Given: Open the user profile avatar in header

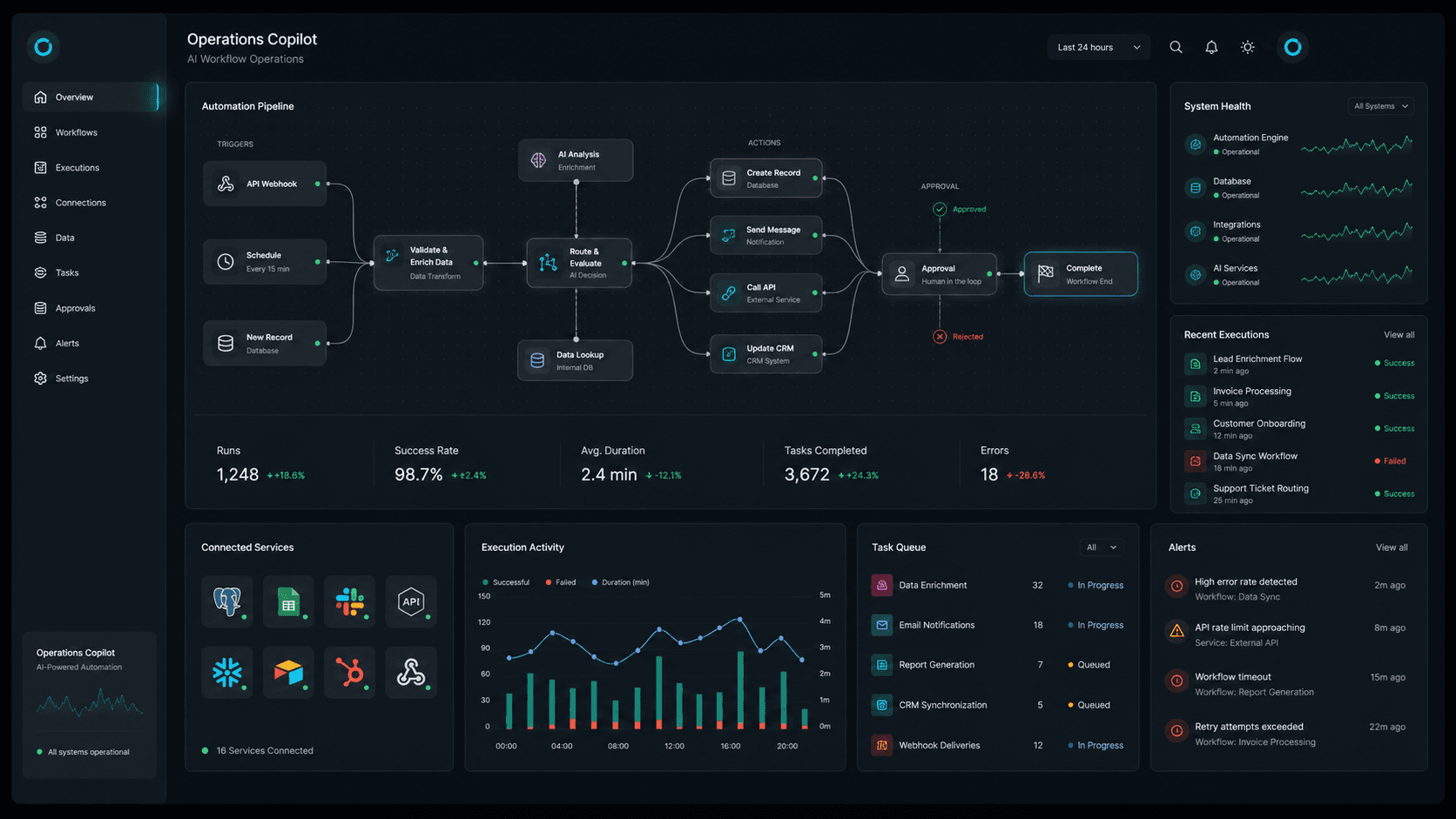Looking at the screenshot, I should [1292, 47].
